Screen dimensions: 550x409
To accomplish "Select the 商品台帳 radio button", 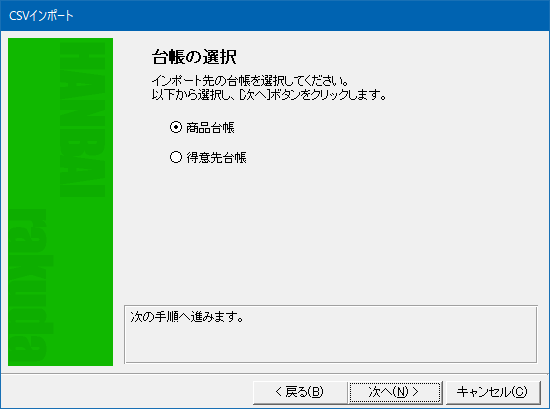I will (176, 127).
